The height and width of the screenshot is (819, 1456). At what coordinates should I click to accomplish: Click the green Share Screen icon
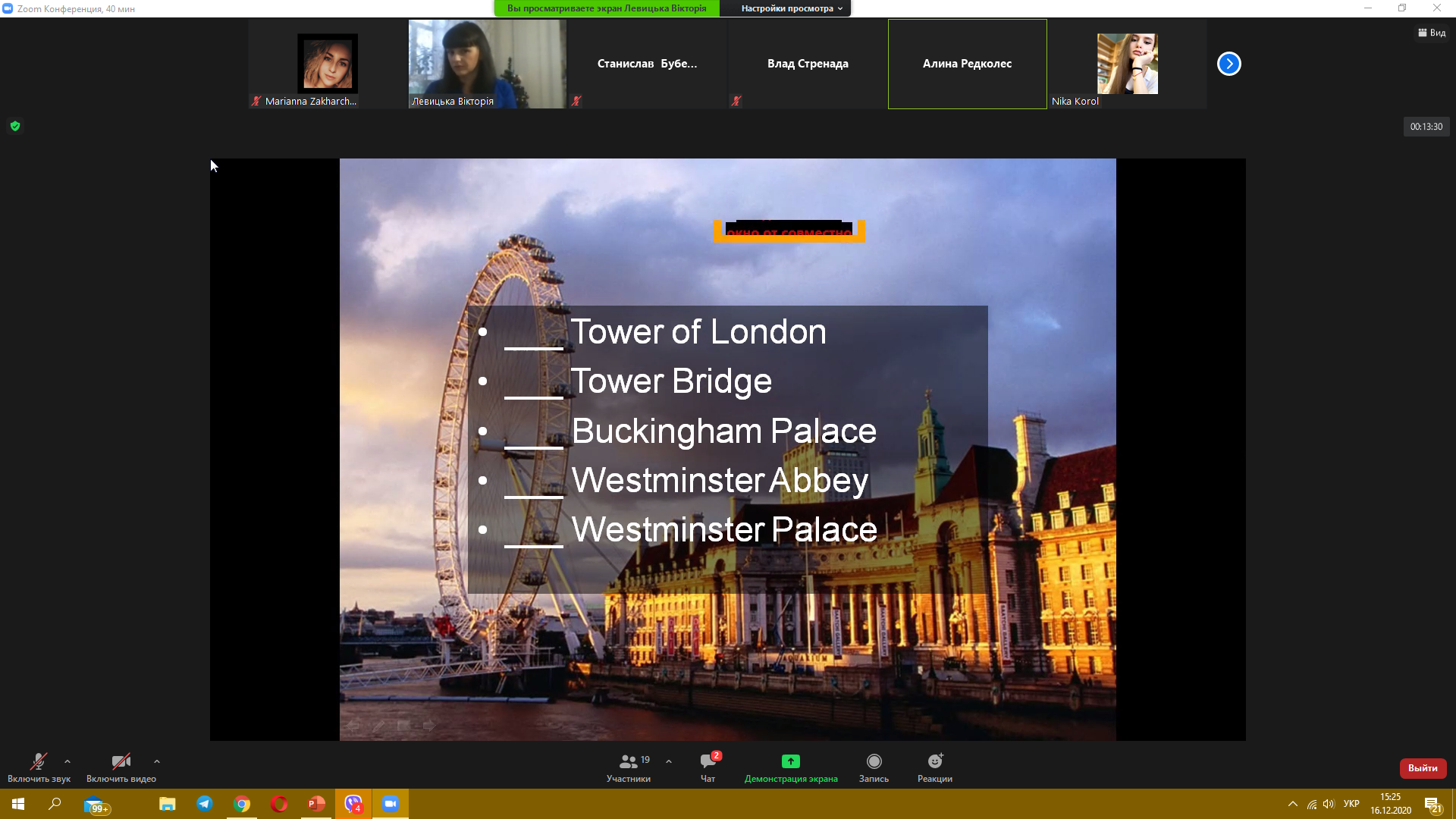[790, 761]
